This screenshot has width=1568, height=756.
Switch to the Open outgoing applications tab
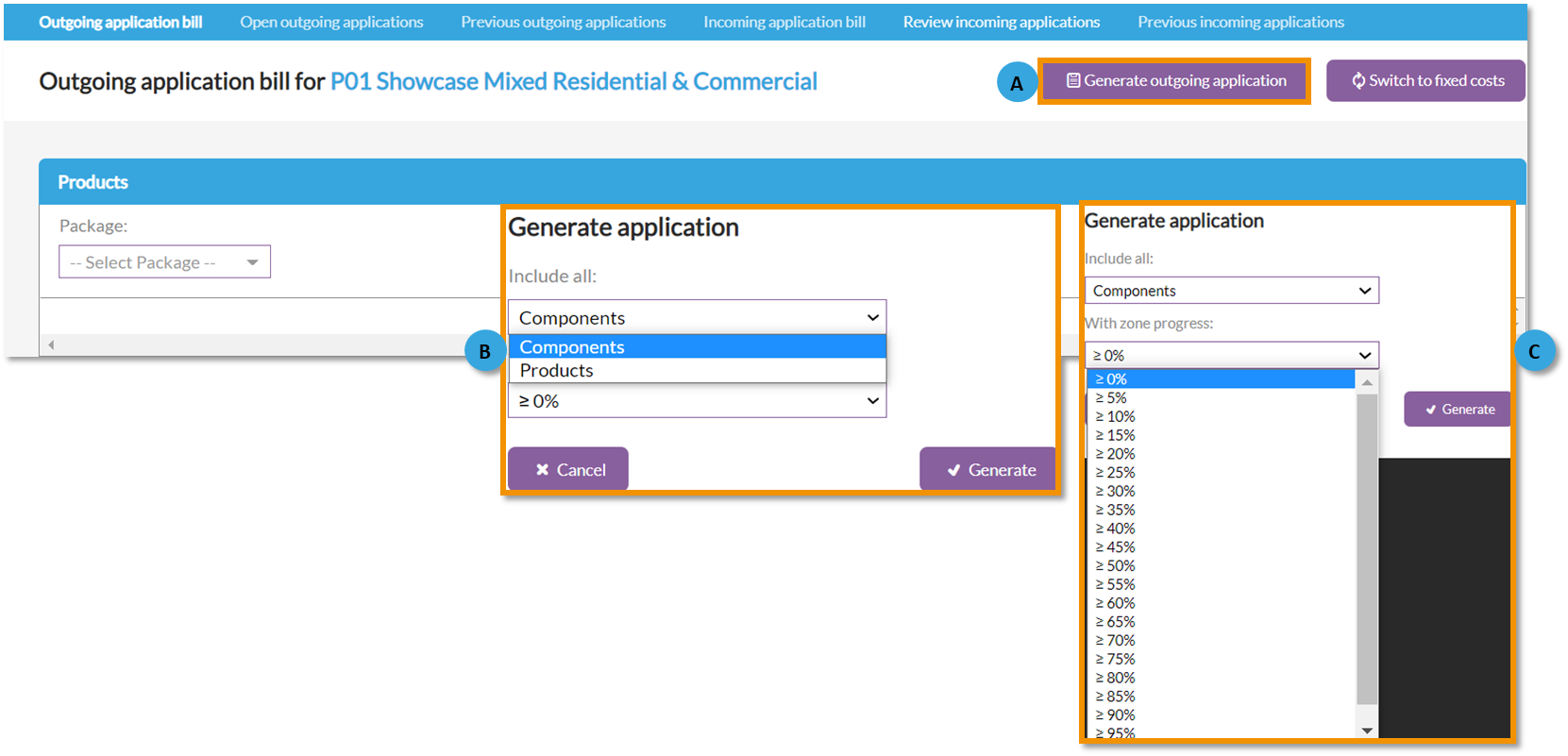point(331,22)
